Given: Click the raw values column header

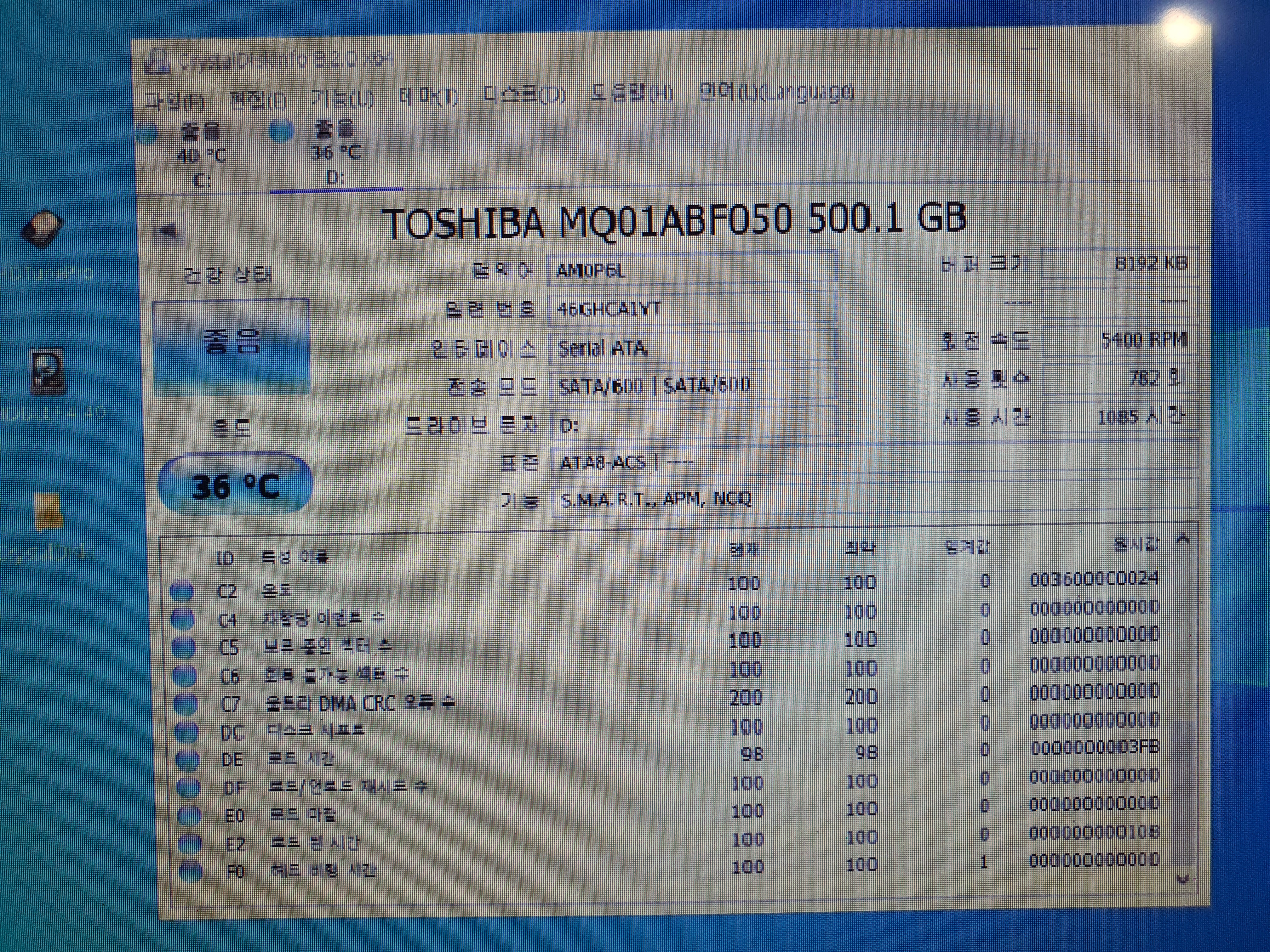Looking at the screenshot, I should point(1137,544).
